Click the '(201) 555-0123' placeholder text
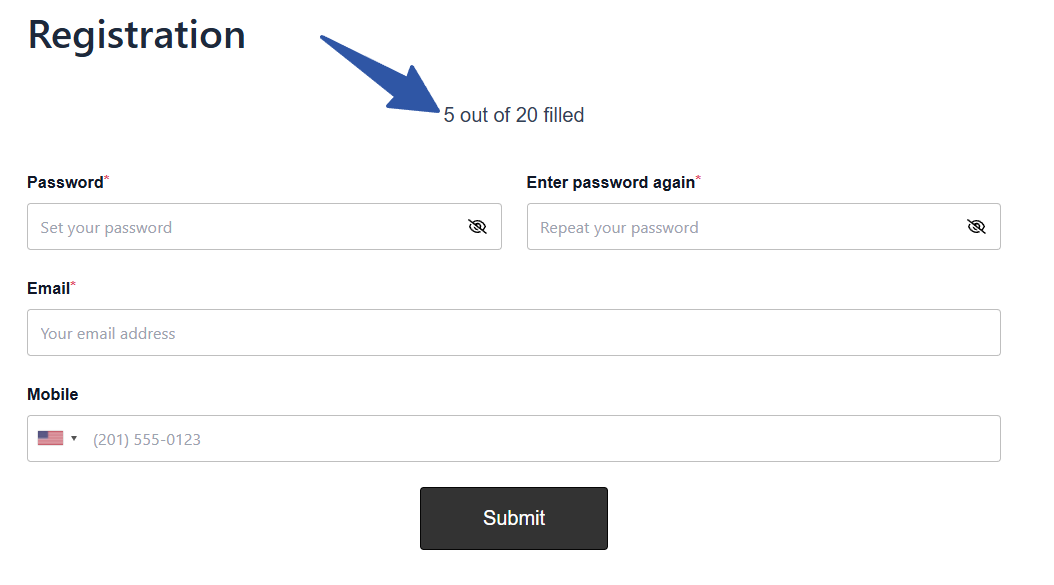This screenshot has width=1054, height=585. tap(147, 439)
